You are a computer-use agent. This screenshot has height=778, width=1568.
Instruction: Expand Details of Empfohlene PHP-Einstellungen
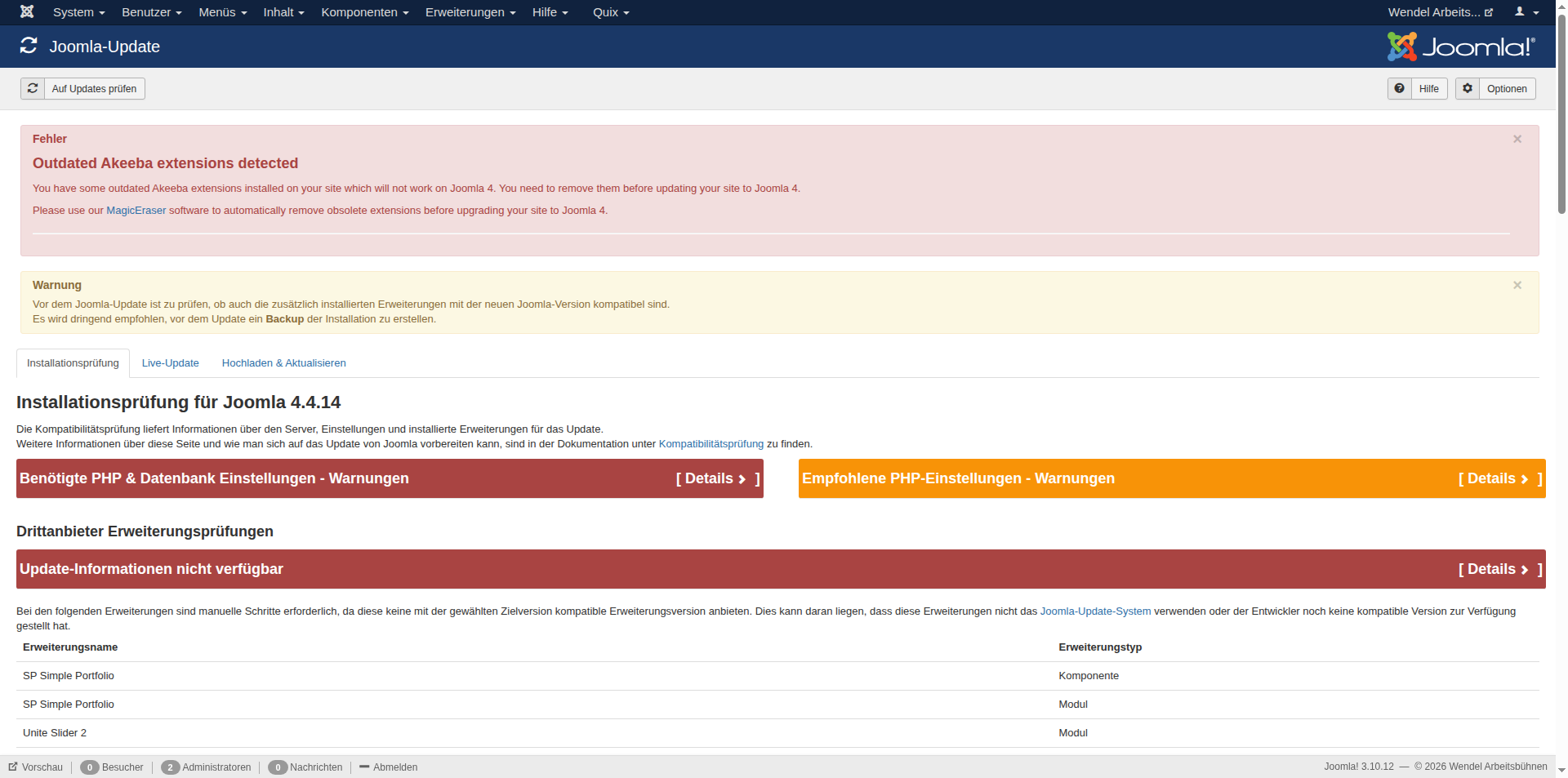[x=1499, y=478]
